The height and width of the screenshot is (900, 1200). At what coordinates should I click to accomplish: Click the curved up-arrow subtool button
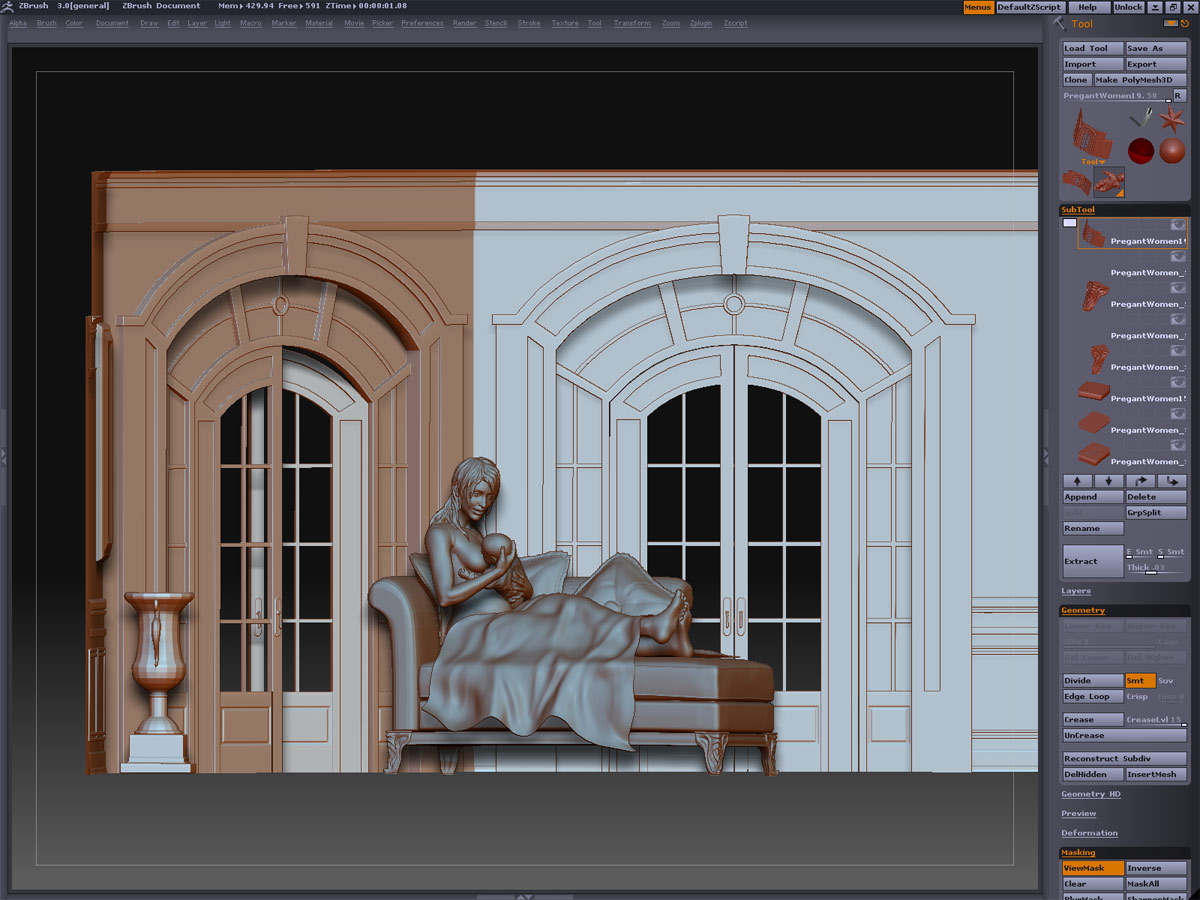point(1141,481)
